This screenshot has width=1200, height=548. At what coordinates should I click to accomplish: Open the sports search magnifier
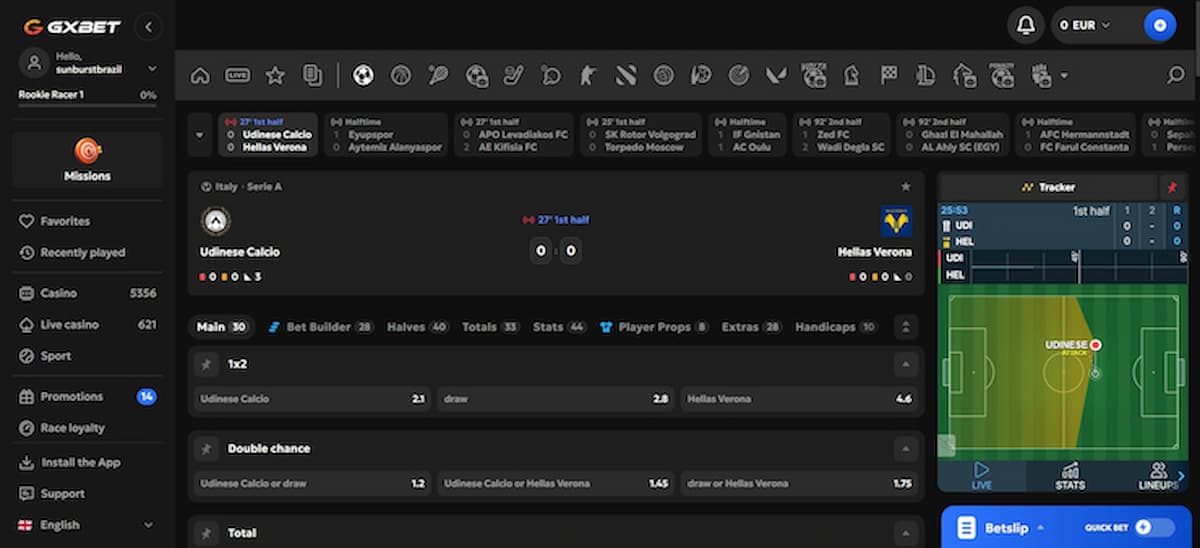(1176, 75)
